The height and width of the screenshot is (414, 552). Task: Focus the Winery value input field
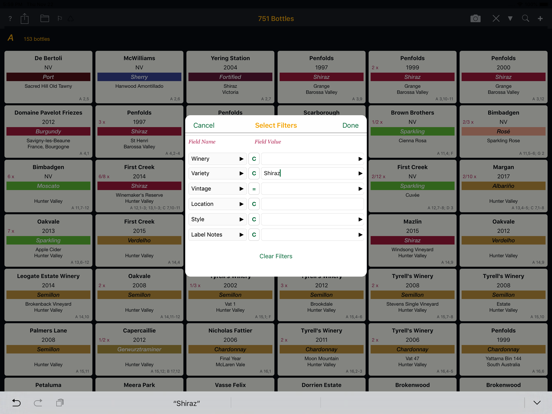click(312, 159)
